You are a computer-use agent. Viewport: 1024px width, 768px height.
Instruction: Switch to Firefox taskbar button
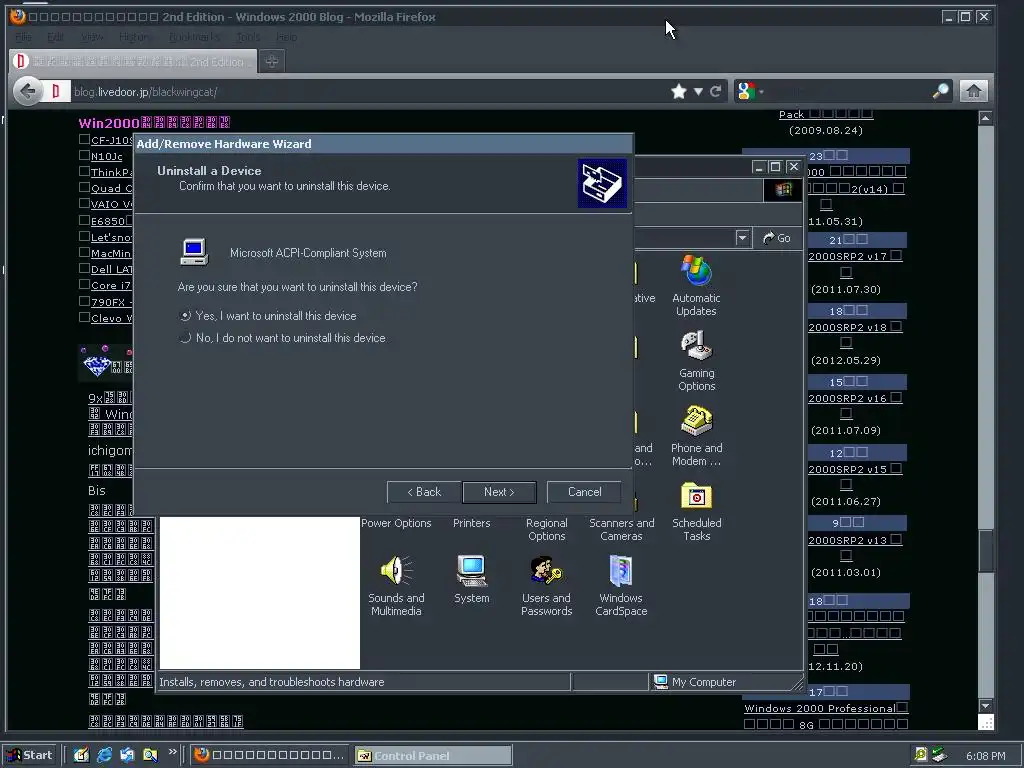click(270, 756)
